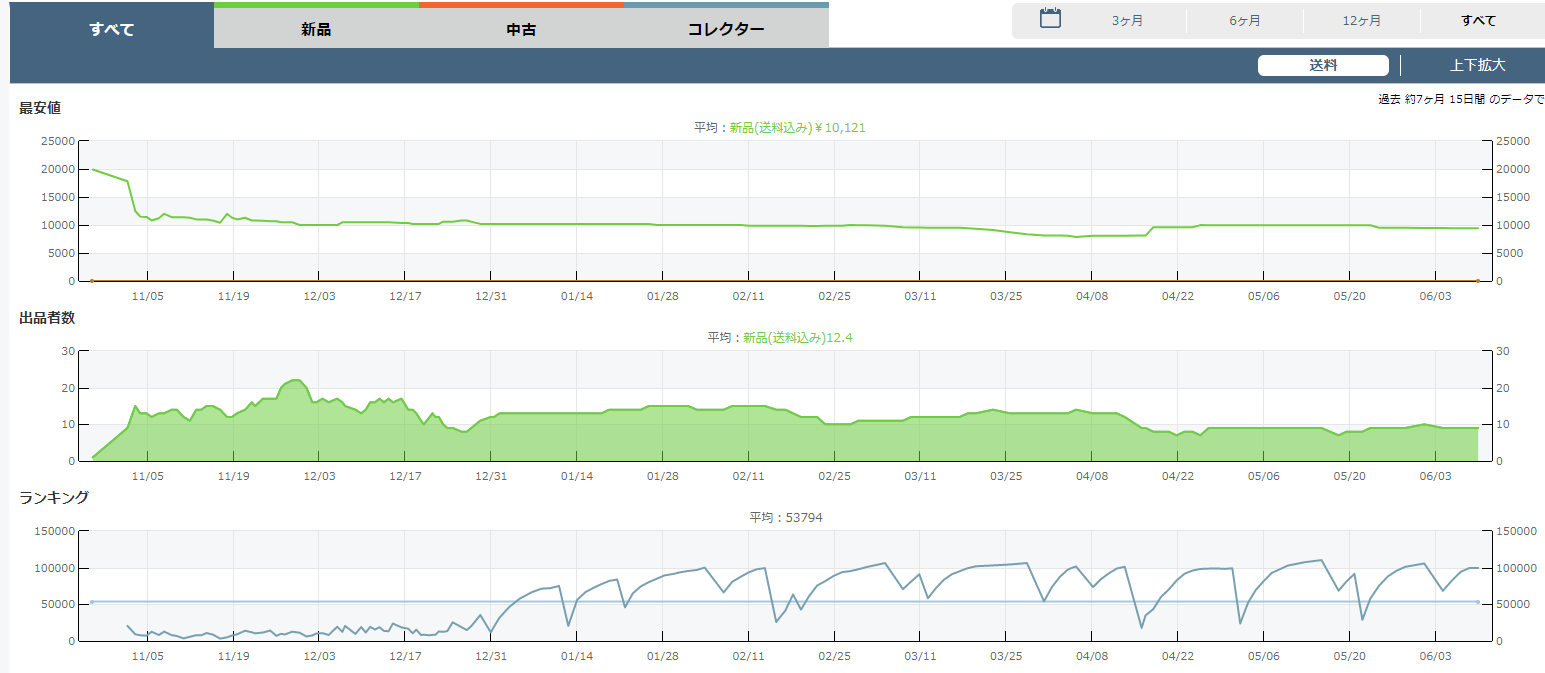Click the ランキング chart heading
The image size is (1545, 673).
54,497
